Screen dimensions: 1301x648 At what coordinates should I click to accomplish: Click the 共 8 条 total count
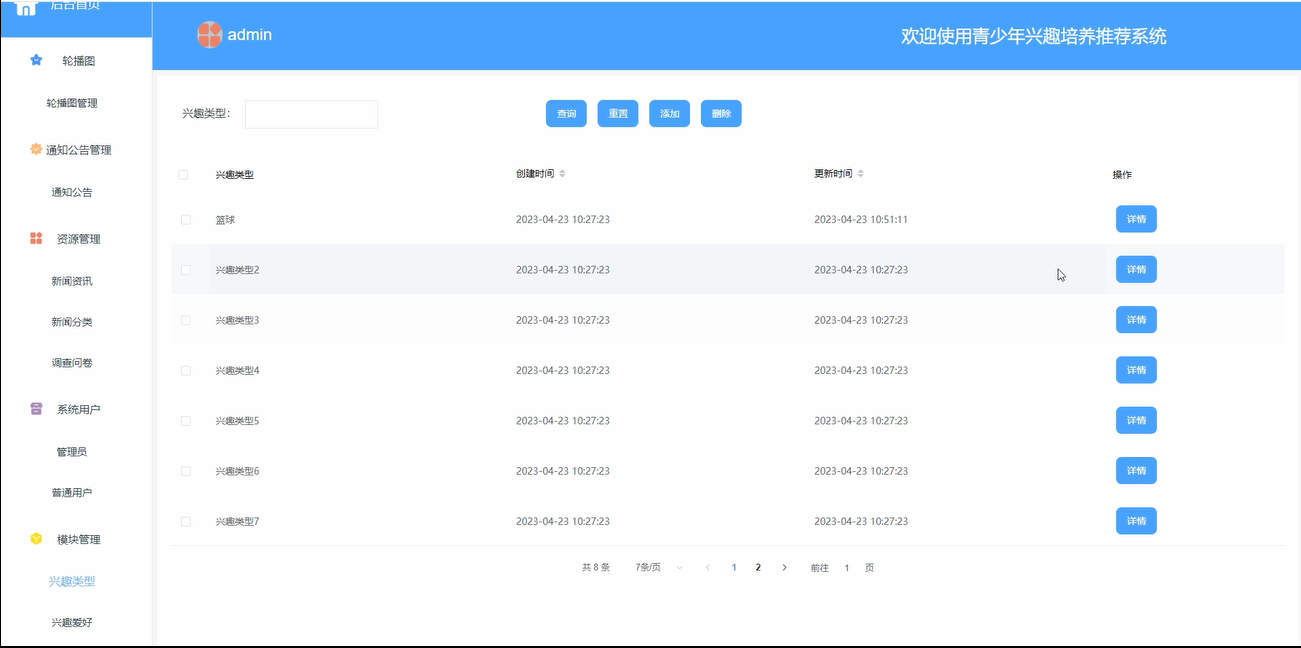(596, 567)
